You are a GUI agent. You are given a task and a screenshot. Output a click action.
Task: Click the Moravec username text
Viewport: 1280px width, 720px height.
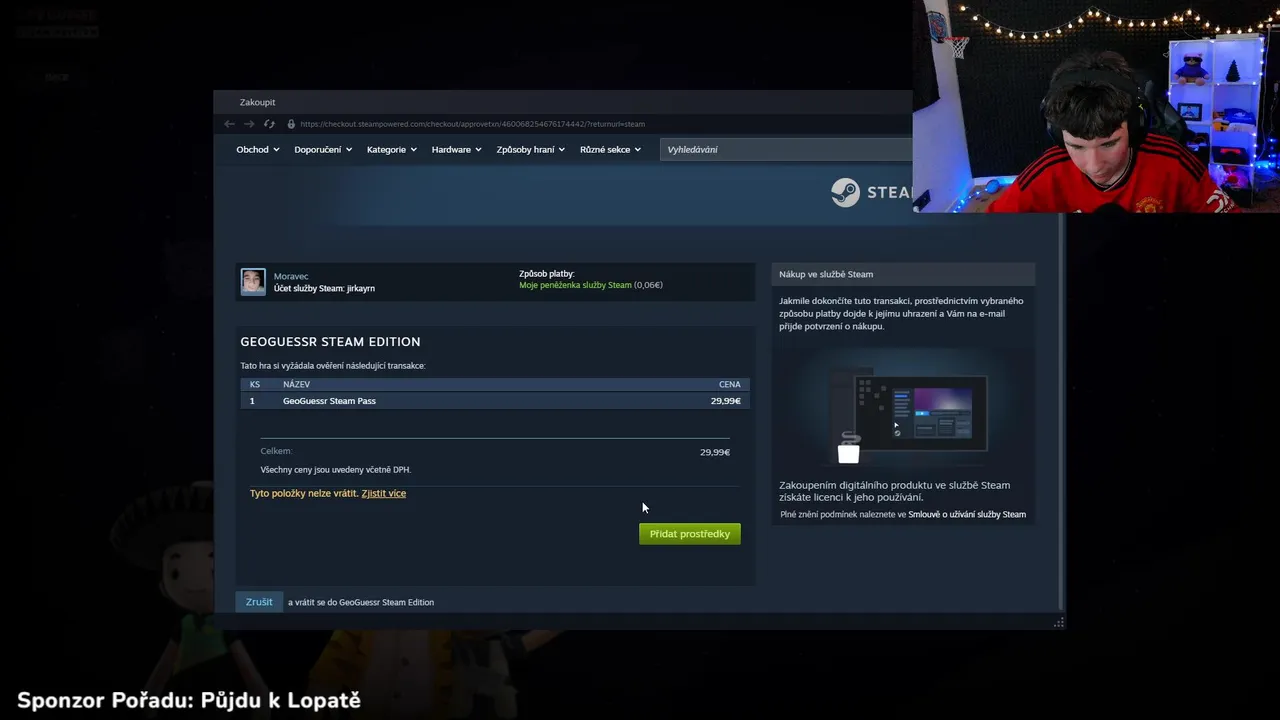coord(291,276)
